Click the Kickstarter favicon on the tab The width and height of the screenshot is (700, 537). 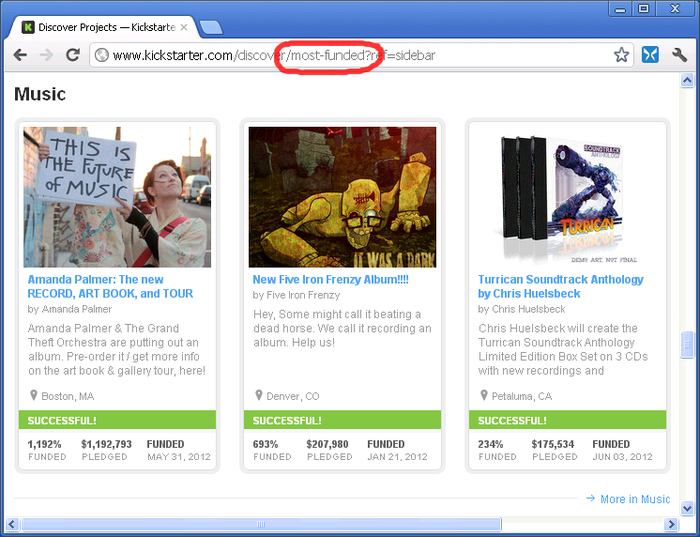click(x=28, y=27)
